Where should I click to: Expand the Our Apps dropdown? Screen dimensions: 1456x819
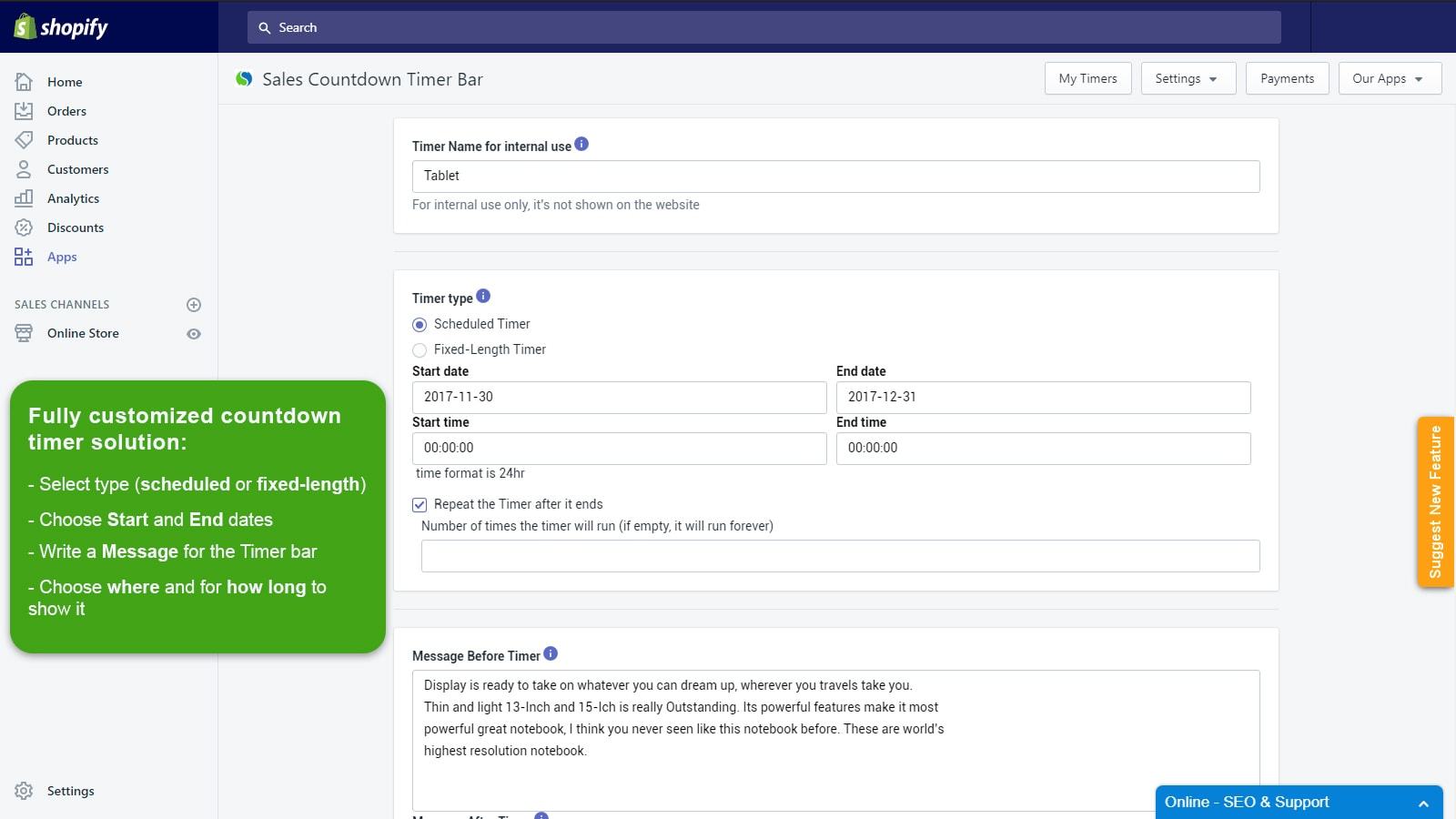pyautogui.click(x=1390, y=78)
